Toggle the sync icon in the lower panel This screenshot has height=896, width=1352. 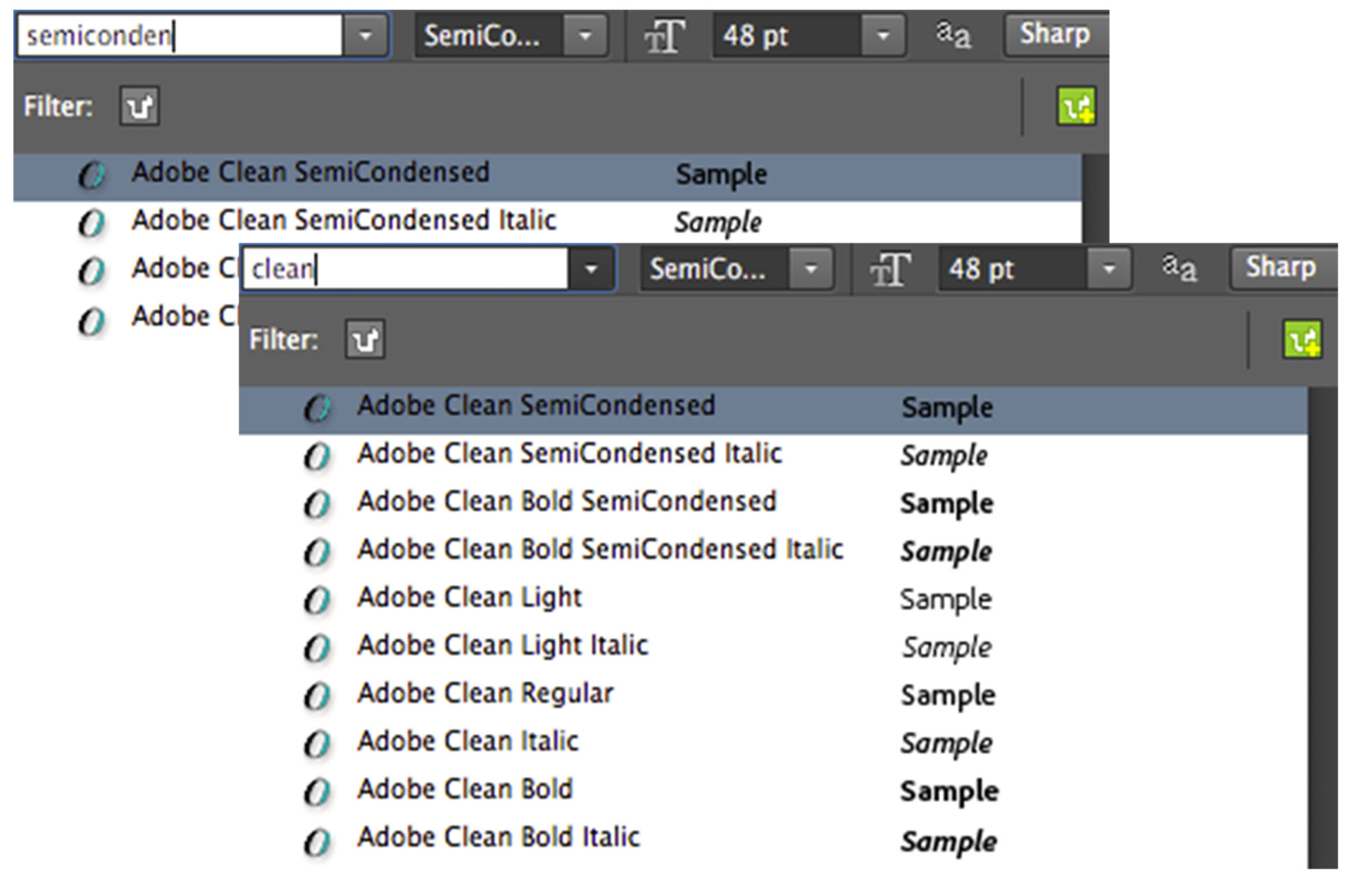[x=1303, y=340]
